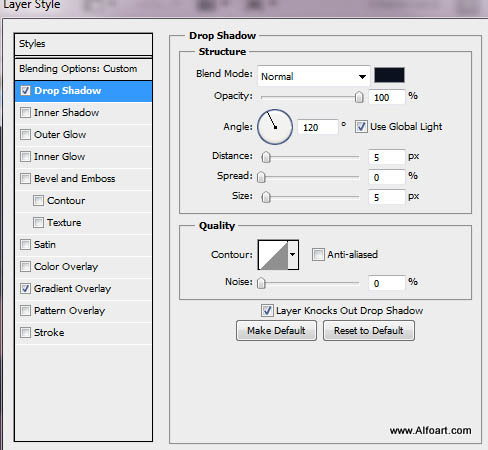The height and width of the screenshot is (450, 488).
Task: Open the contour picker dropdown arrow
Action: (x=293, y=255)
